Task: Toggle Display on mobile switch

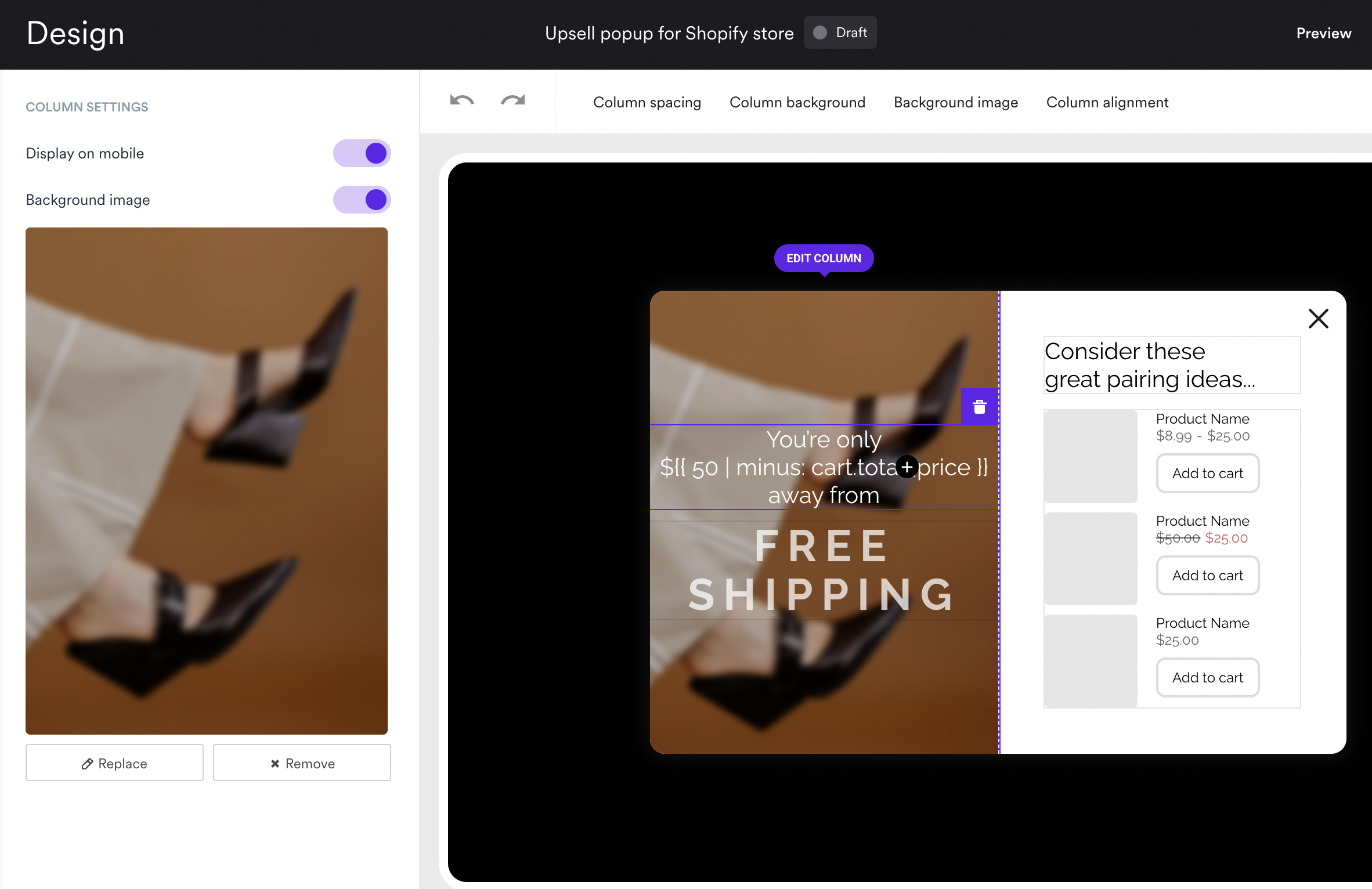Action: coord(362,154)
